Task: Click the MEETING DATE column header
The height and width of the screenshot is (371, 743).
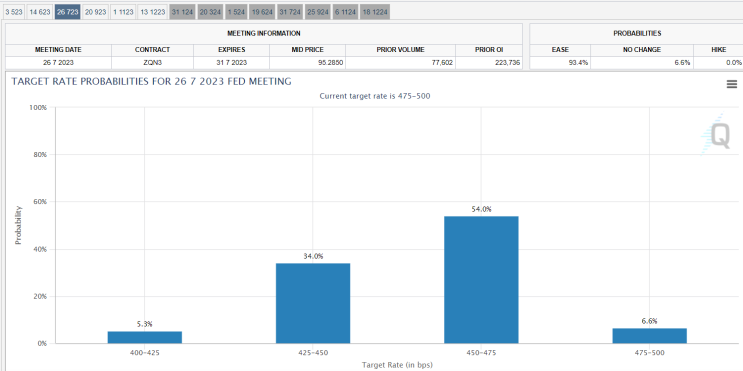Action: pos(58,49)
